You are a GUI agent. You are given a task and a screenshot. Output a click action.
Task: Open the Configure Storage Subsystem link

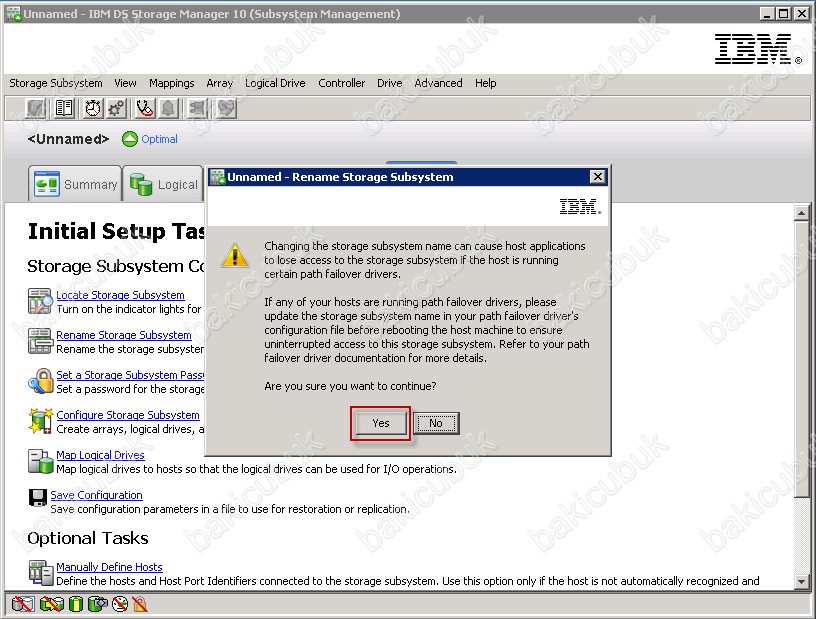click(128, 415)
